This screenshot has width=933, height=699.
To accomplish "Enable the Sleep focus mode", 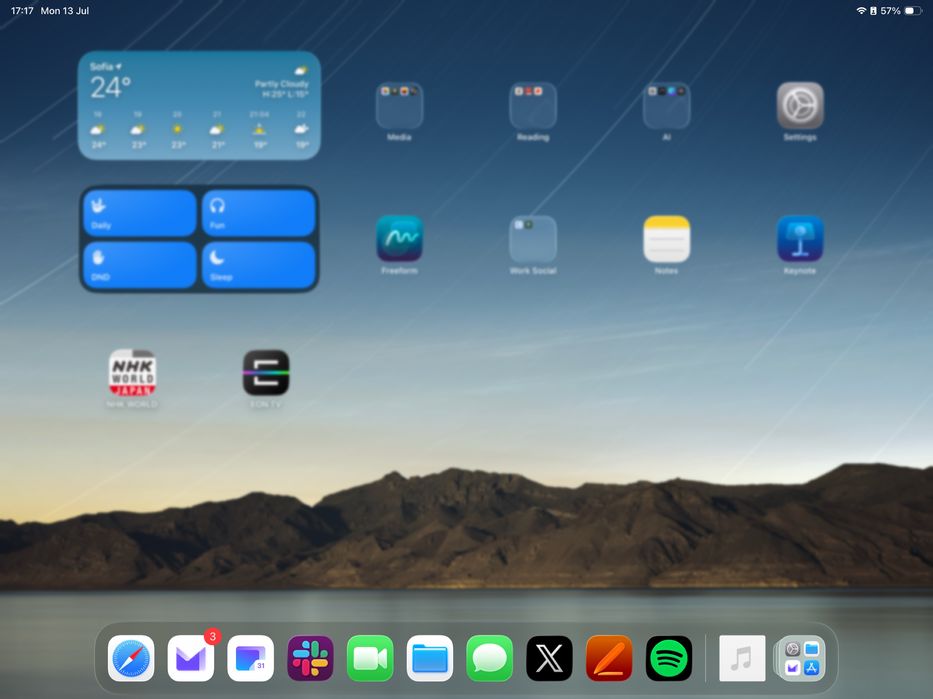I will (x=259, y=265).
